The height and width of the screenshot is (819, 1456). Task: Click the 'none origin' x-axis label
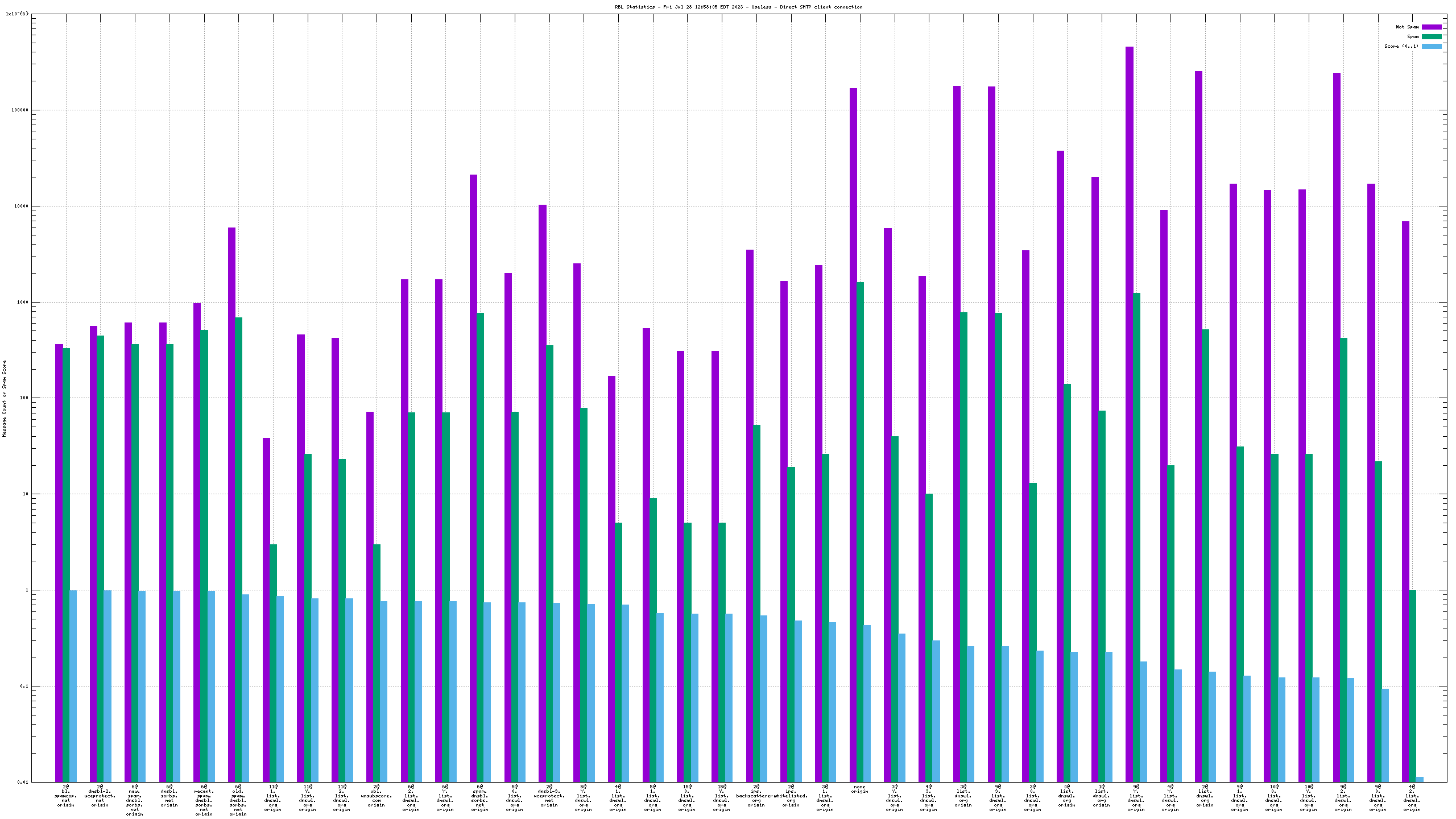pos(859,789)
